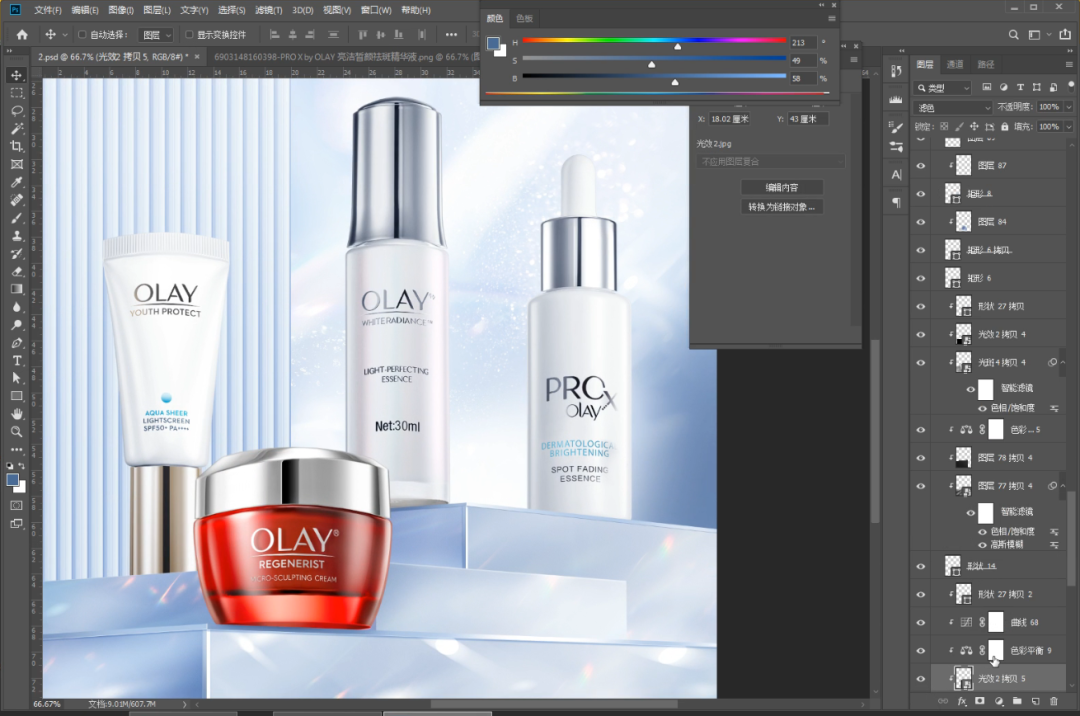Select the Brush tool
The image size is (1080, 716).
tap(17, 218)
